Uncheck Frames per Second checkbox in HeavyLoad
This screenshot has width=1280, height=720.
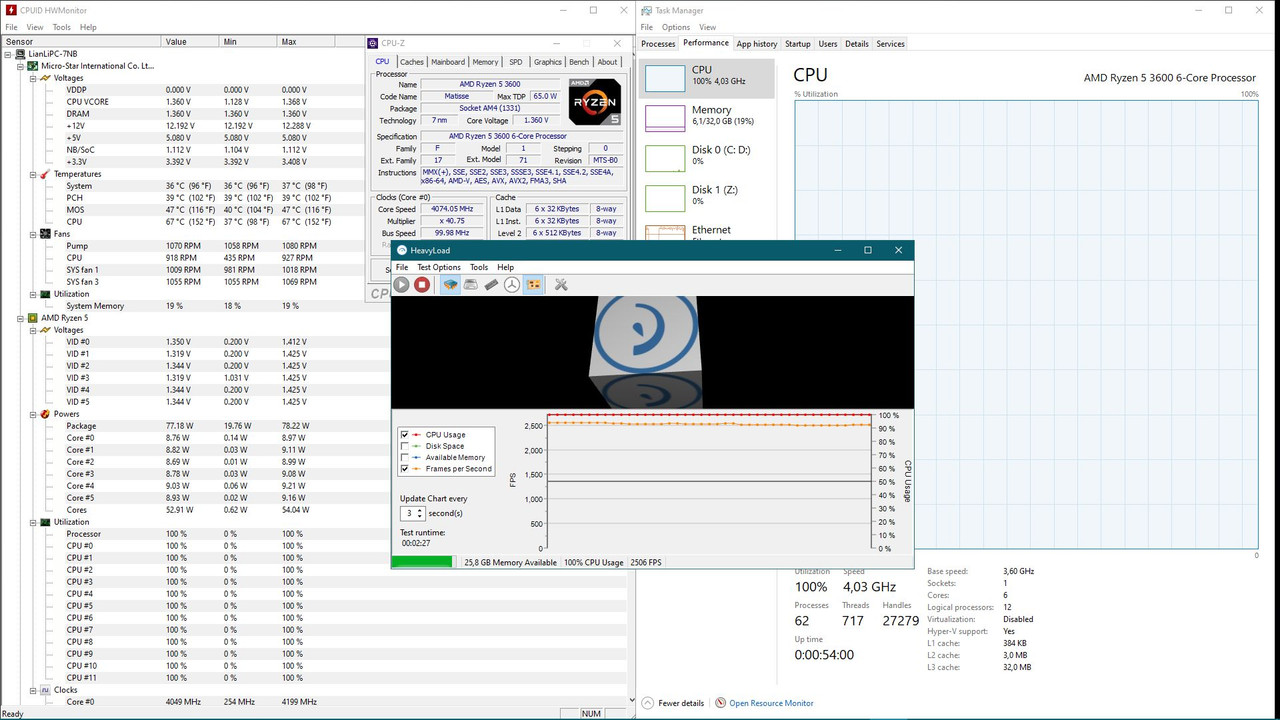click(x=405, y=468)
